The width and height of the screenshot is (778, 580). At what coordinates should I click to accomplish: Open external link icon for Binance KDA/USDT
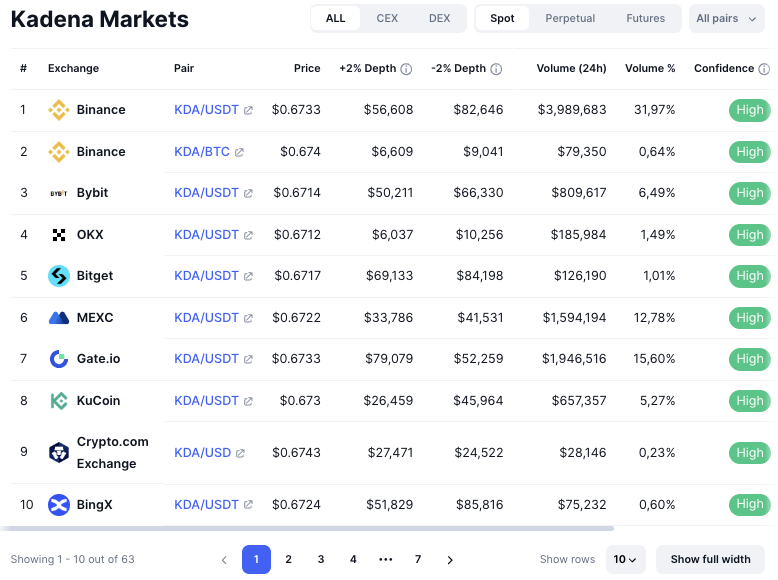point(248,110)
